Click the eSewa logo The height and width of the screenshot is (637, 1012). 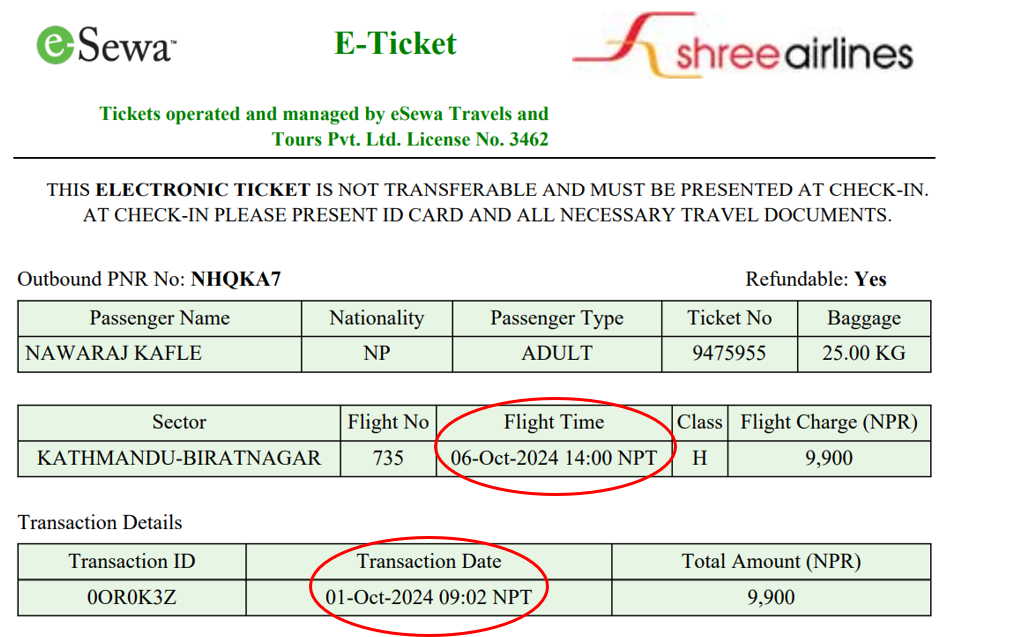click(106, 45)
